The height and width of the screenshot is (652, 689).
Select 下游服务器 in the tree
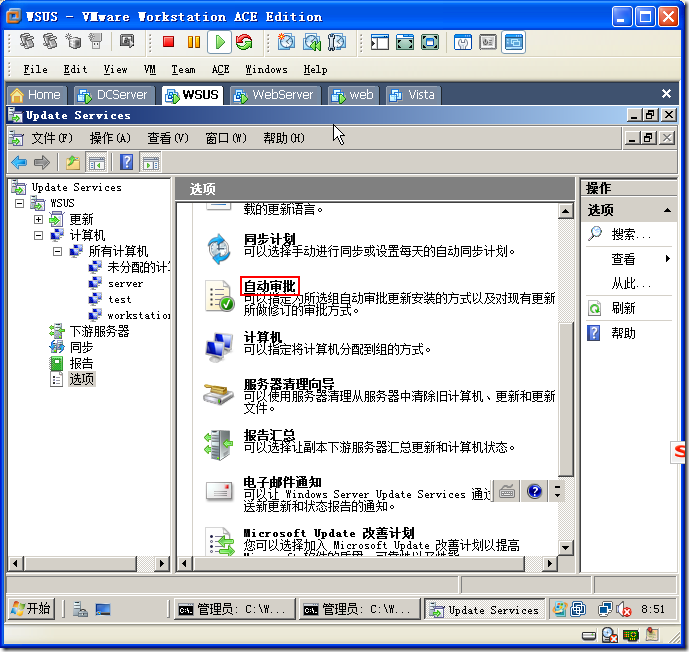99,331
